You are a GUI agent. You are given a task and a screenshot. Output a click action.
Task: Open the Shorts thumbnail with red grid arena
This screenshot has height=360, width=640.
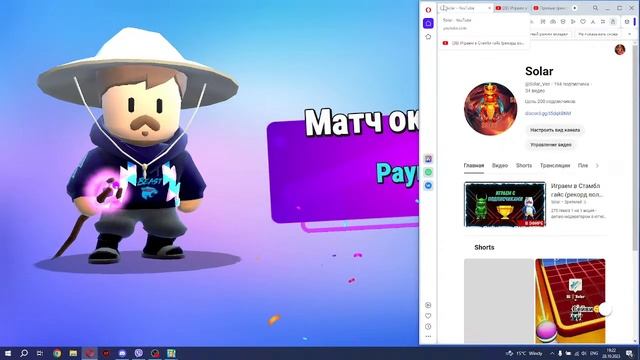(x=570, y=301)
